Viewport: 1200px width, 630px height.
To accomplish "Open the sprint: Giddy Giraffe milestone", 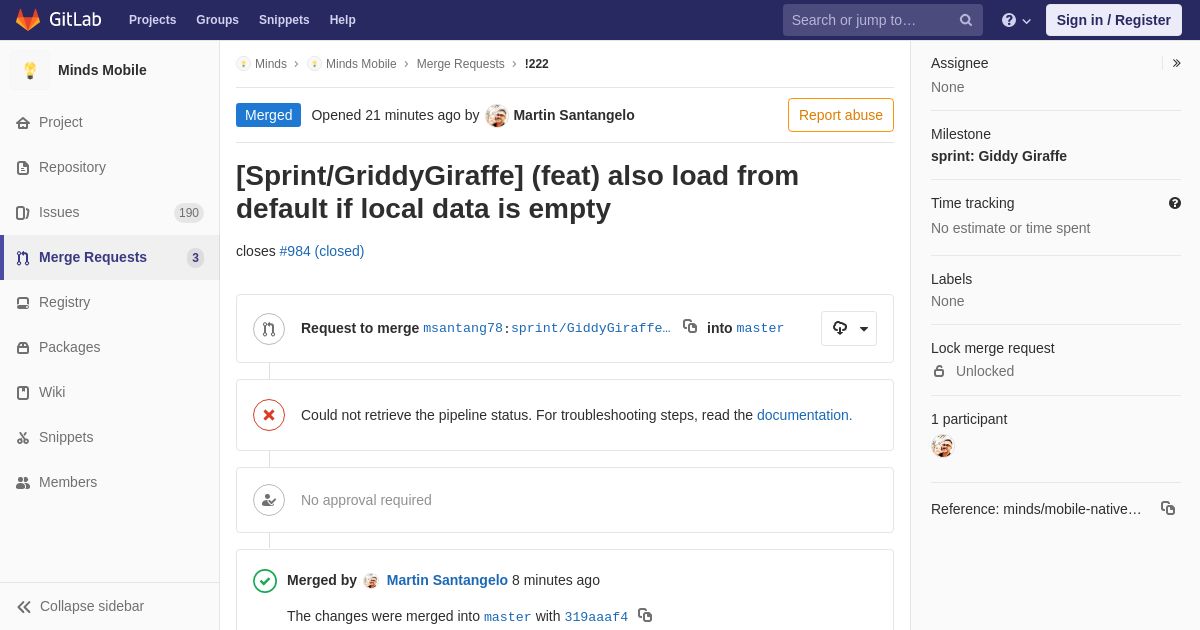I will coord(999,156).
